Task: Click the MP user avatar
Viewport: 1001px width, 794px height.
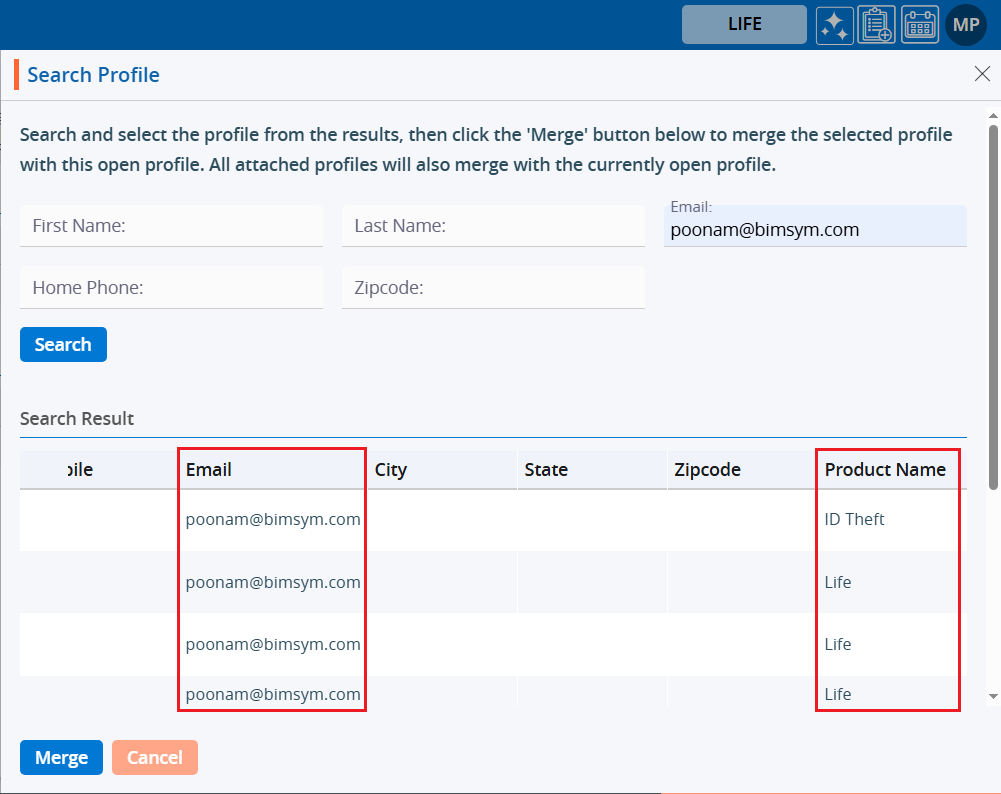Action: click(965, 25)
